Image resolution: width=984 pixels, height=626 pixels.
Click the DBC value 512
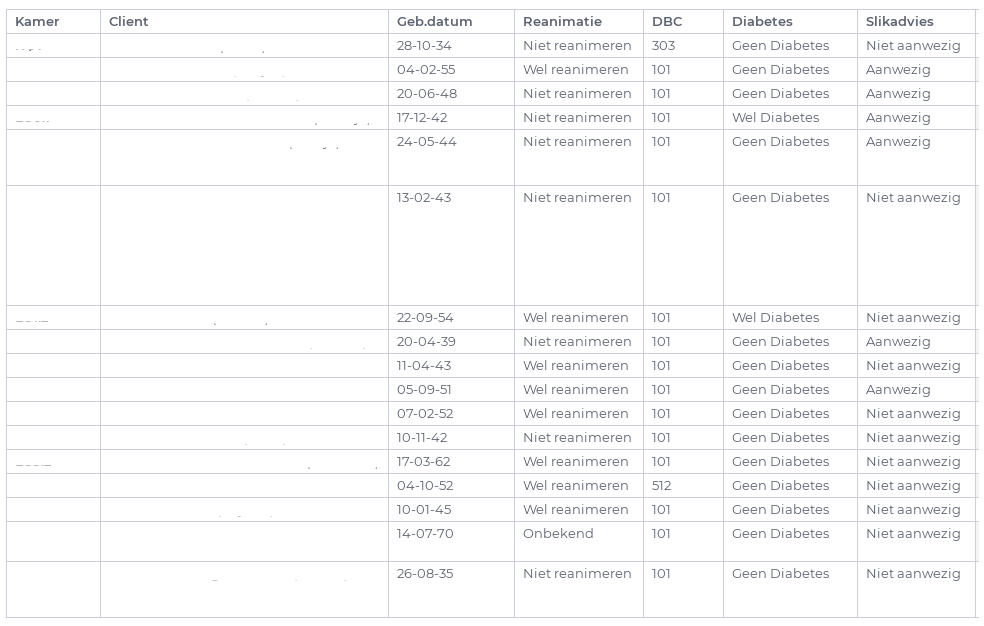point(661,486)
